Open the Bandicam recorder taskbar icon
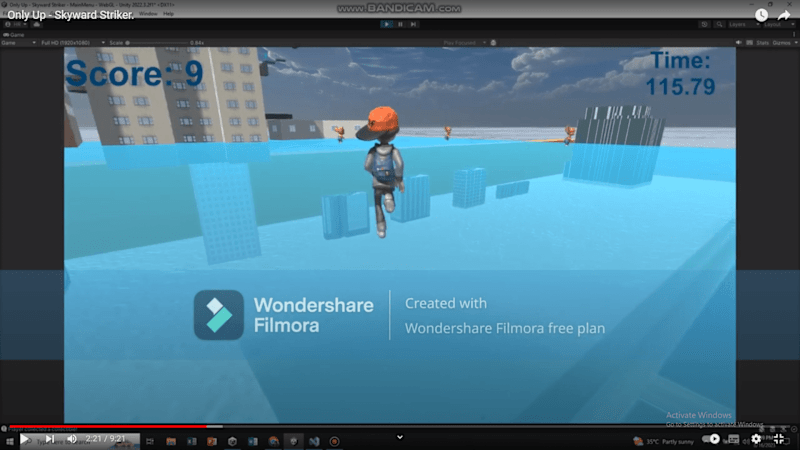 pyautogui.click(x=334, y=441)
